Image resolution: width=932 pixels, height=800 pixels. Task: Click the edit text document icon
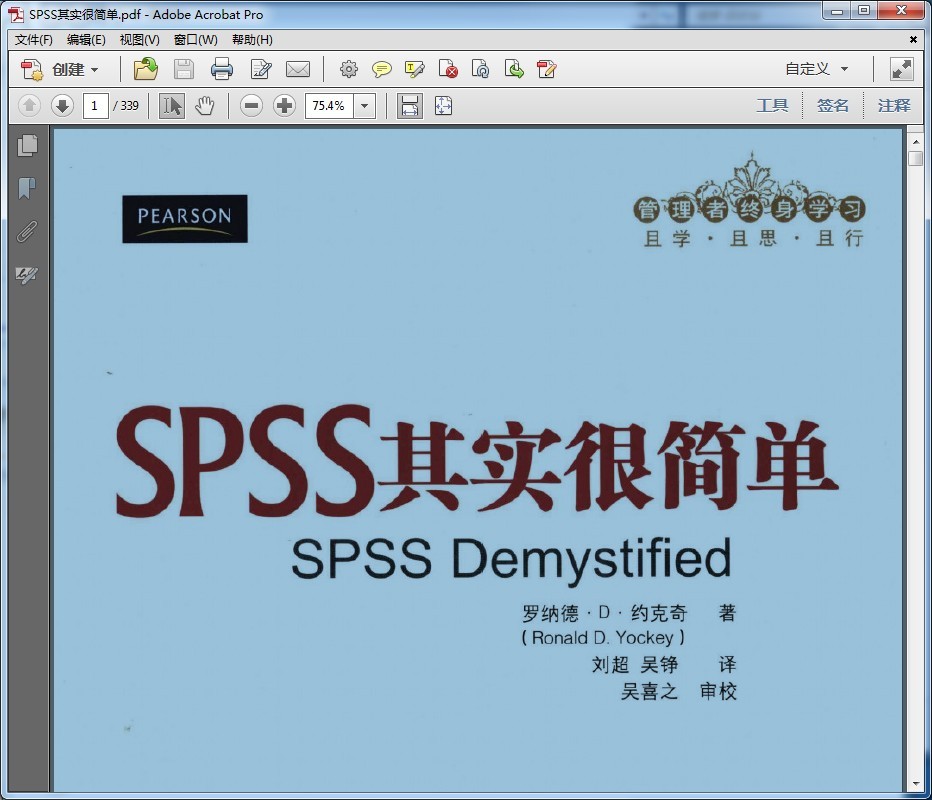point(261,69)
